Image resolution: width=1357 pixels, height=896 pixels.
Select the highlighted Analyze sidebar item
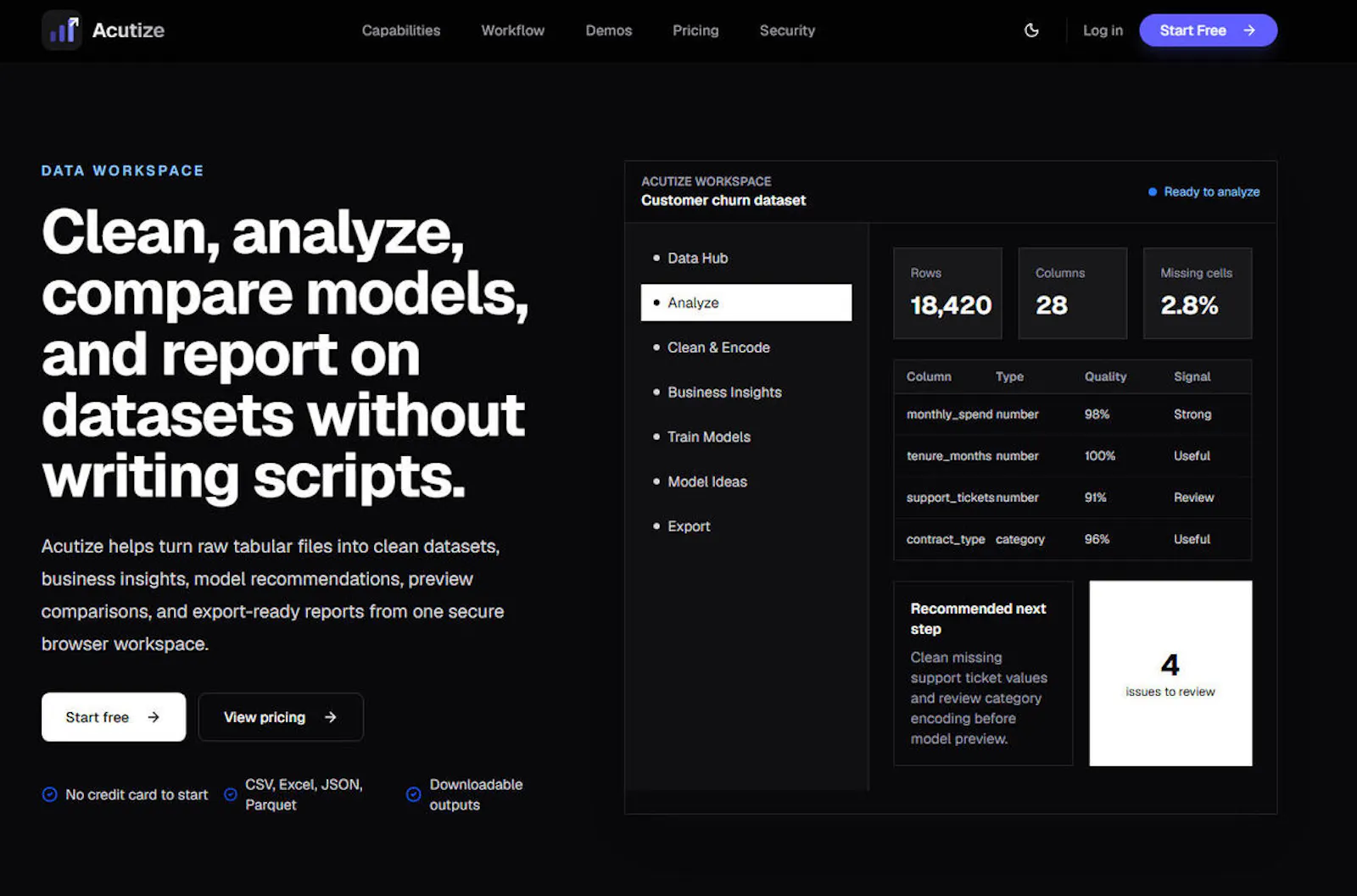pos(746,303)
